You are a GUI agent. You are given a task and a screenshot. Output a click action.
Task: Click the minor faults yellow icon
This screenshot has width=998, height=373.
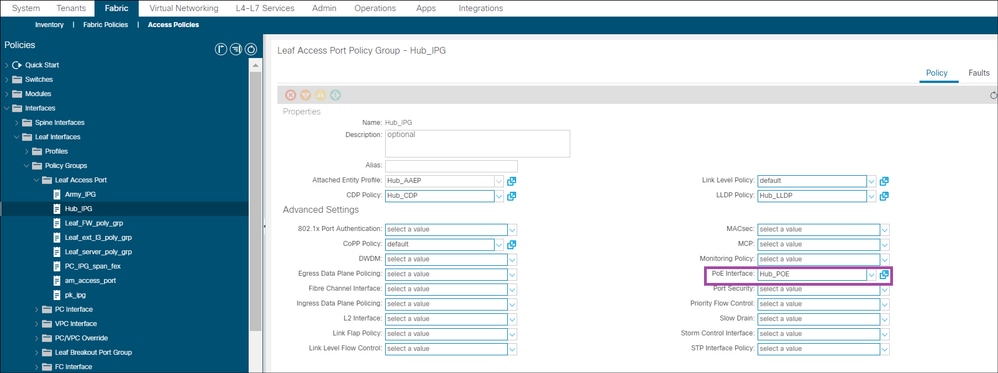coord(320,95)
